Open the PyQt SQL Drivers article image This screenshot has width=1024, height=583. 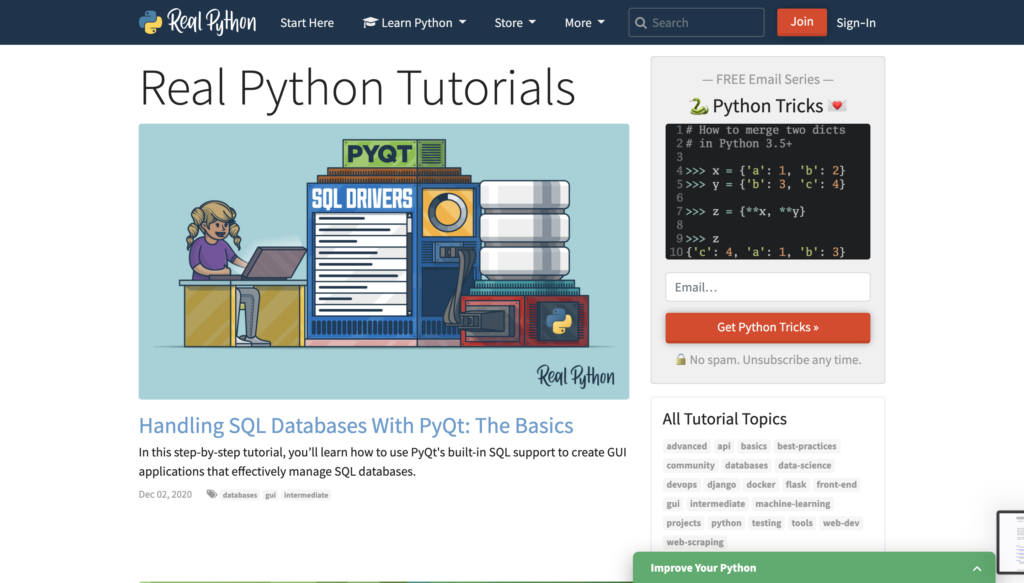pos(383,261)
